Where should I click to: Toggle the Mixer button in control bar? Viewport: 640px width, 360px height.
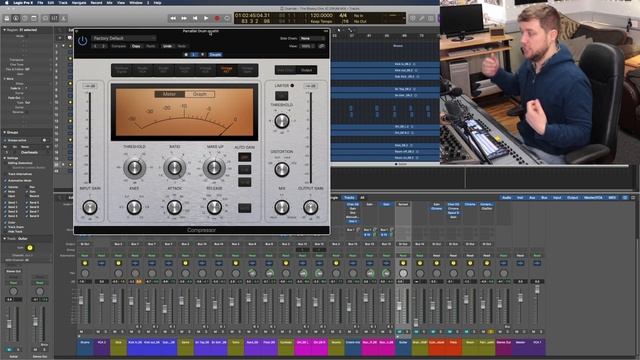[54, 18]
